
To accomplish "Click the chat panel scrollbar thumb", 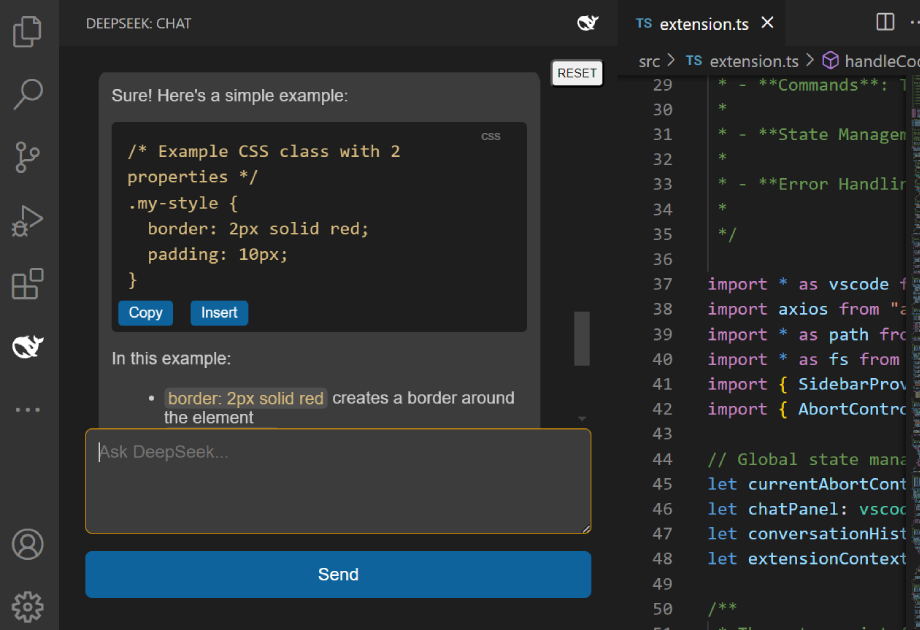I will (581, 338).
